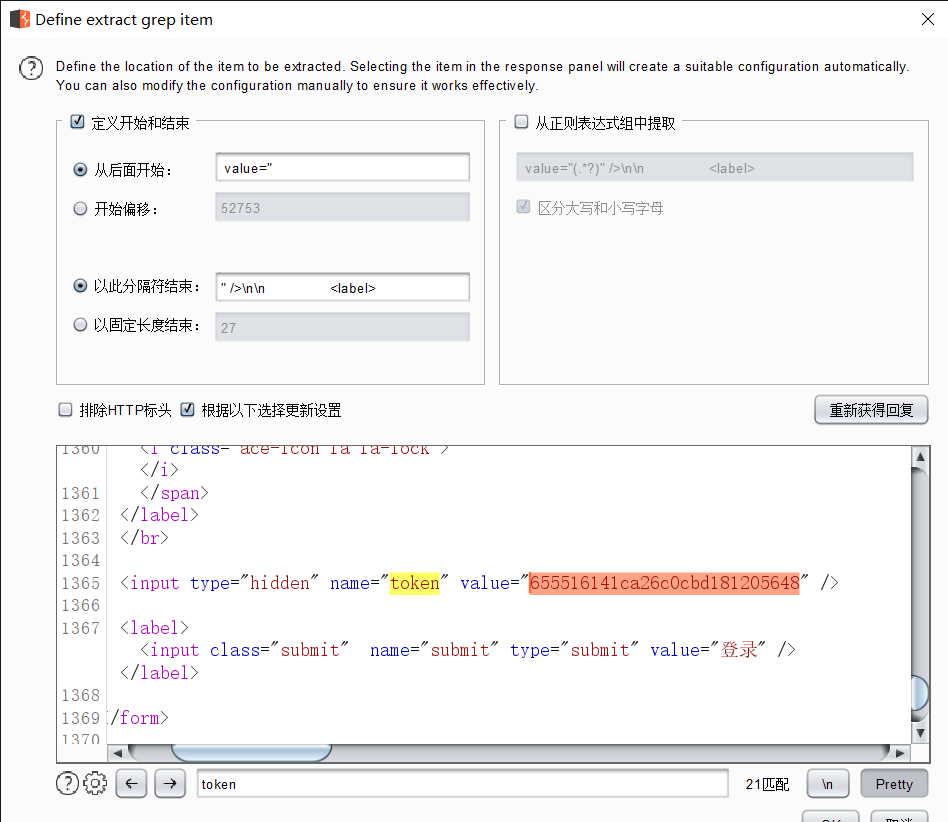Click the hidden attribute value on line 1365
Viewport: 948px width, 822px height.
[280, 583]
